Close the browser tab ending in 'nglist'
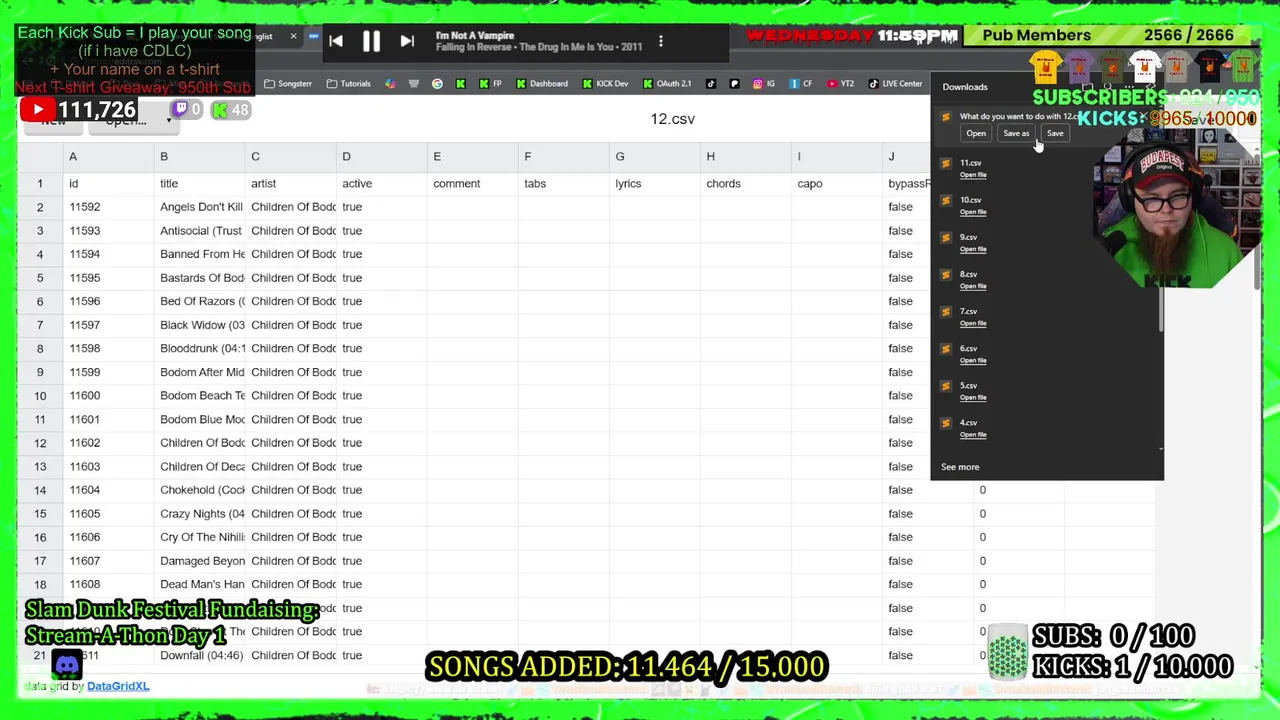 point(293,37)
